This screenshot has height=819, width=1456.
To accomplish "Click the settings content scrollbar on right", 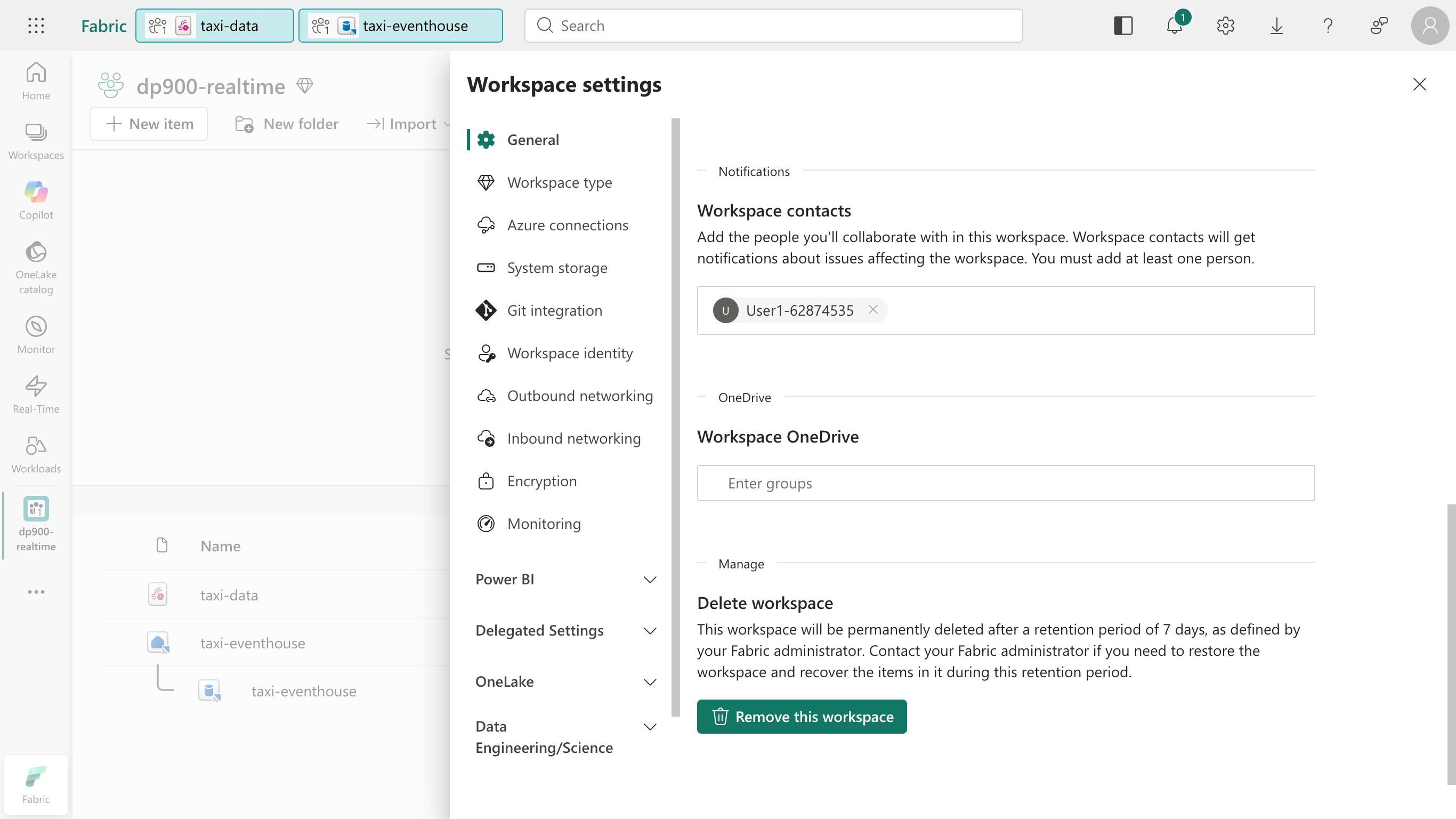I will 1451,644.
